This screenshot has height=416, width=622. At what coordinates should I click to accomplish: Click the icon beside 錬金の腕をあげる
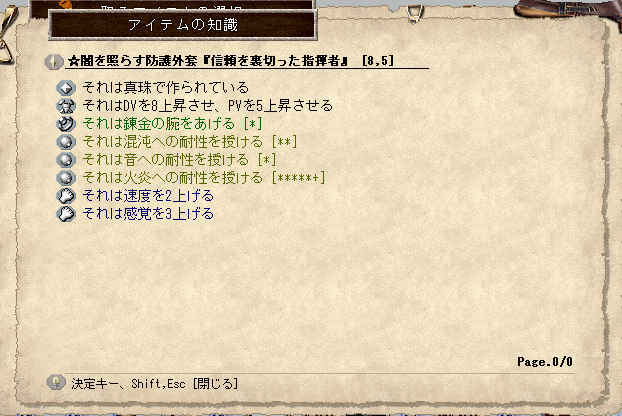(66, 124)
